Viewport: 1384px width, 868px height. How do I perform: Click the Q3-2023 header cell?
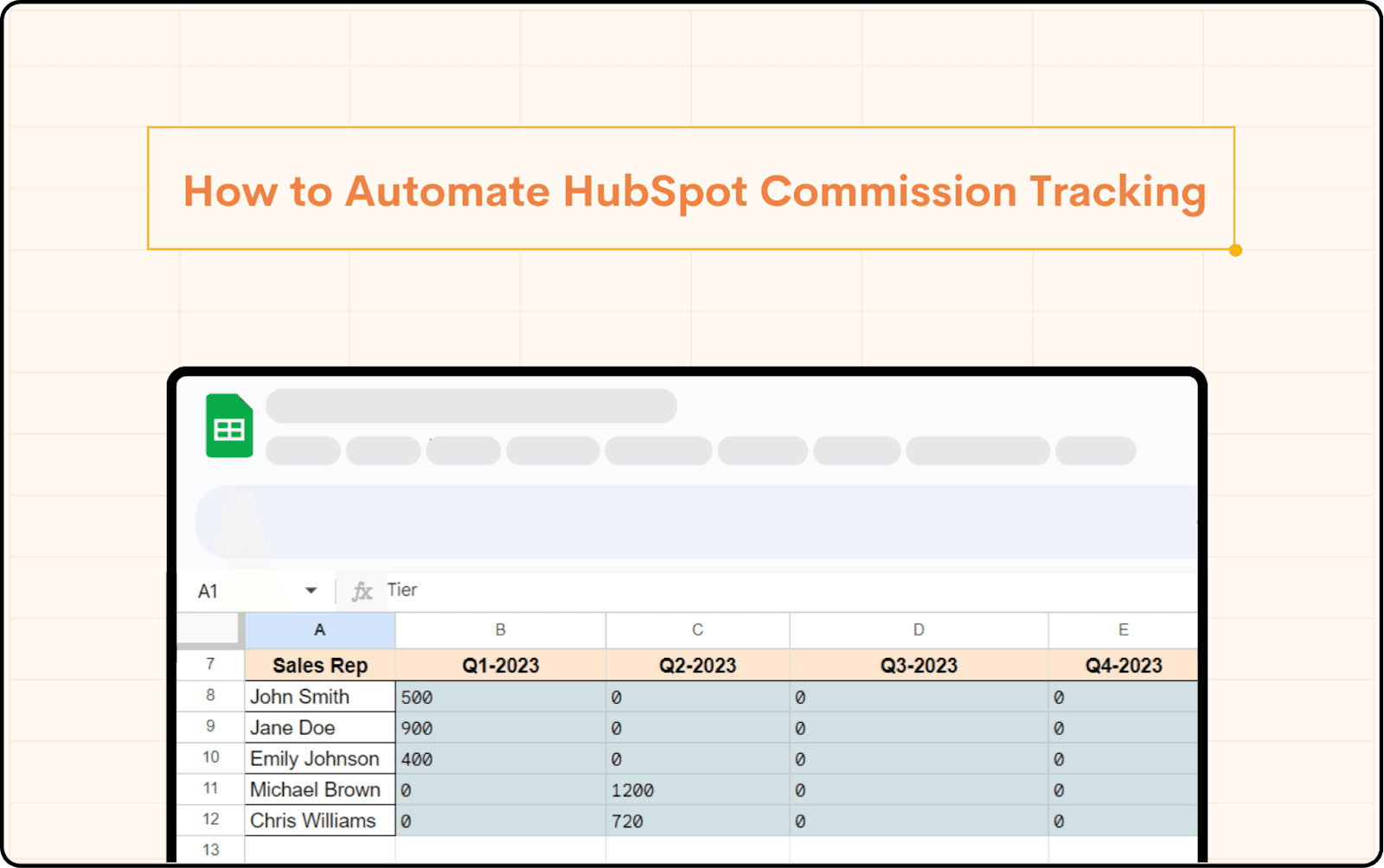click(x=919, y=665)
